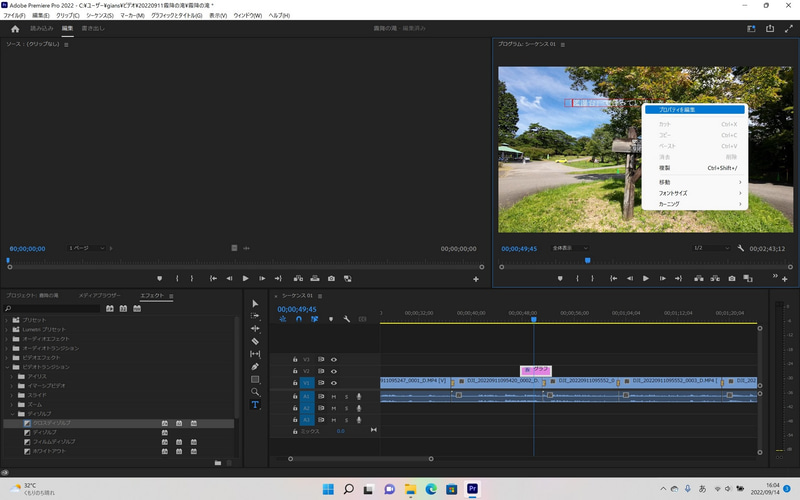This screenshot has width=800, height=500.
Task: Open the フォントサイズ submenu
Action: point(672,193)
